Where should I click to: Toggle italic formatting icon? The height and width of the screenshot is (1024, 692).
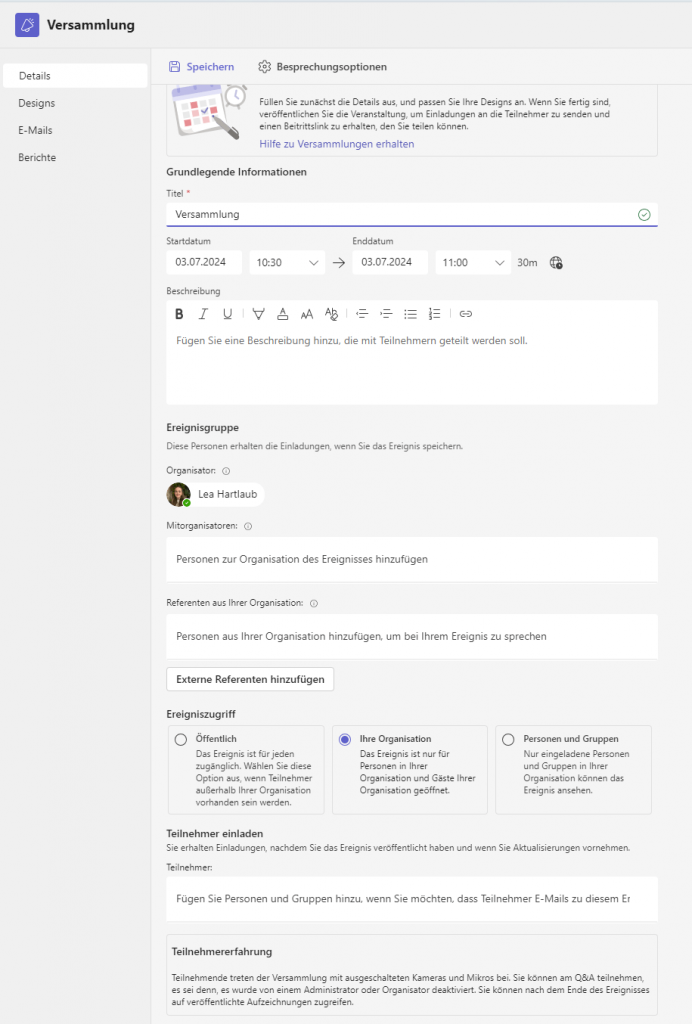point(203,314)
